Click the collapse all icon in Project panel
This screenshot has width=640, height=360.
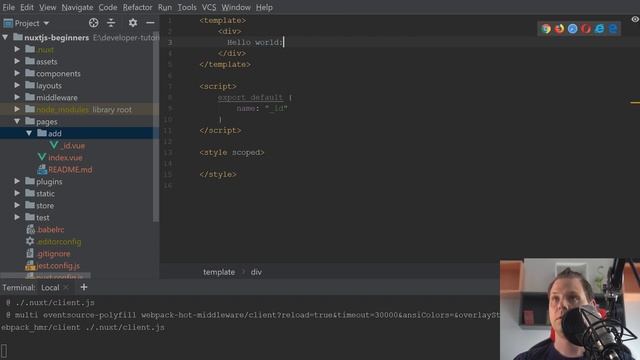click(111, 23)
